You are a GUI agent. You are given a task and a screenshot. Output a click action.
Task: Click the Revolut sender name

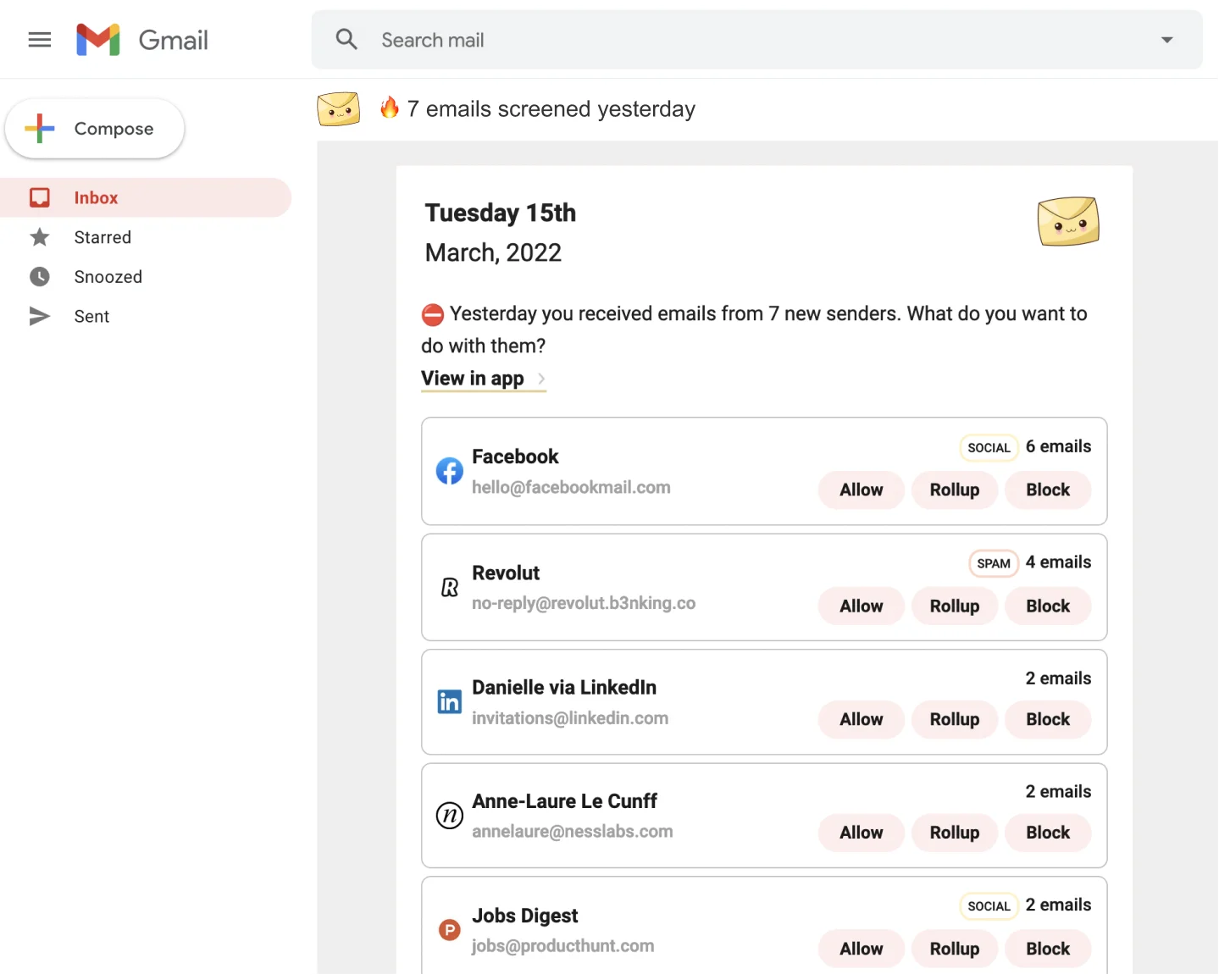(x=506, y=573)
